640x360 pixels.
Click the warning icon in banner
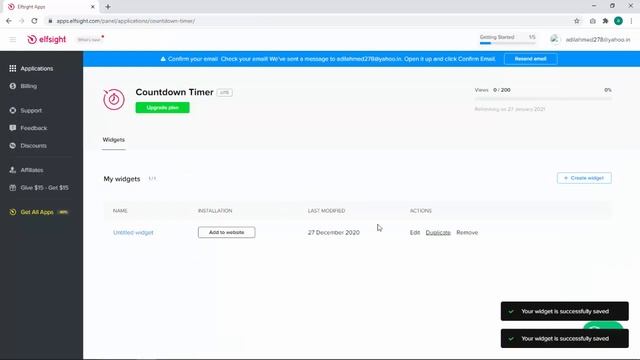coord(163,59)
